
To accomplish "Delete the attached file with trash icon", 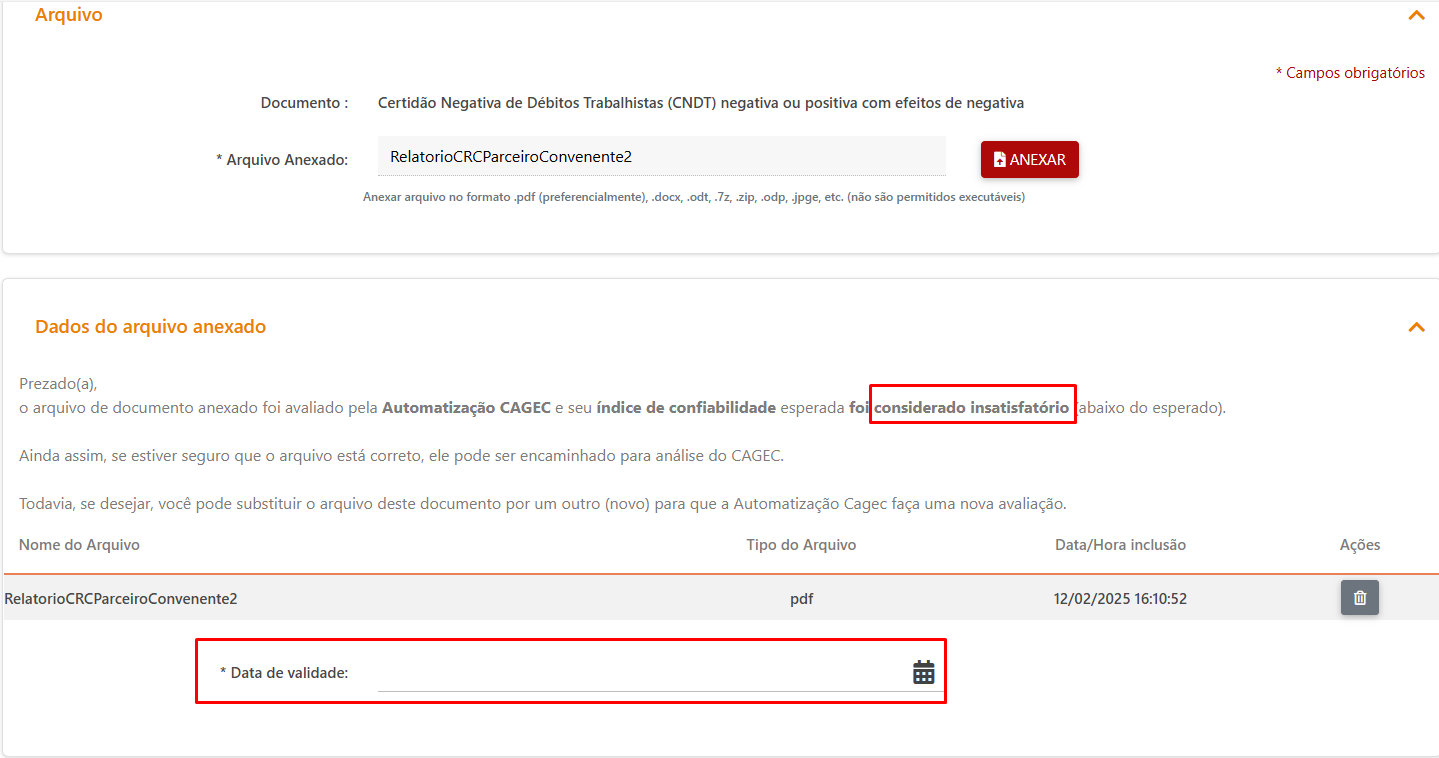I will coord(1359,598).
